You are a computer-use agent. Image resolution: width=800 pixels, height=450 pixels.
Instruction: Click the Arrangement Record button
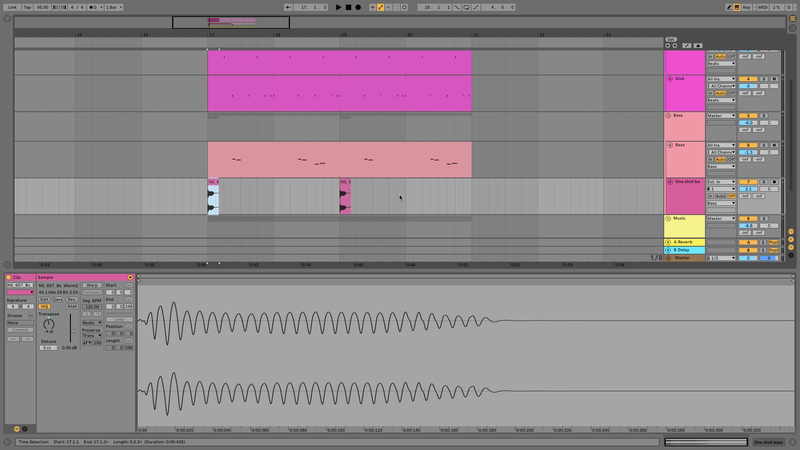point(358,7)
